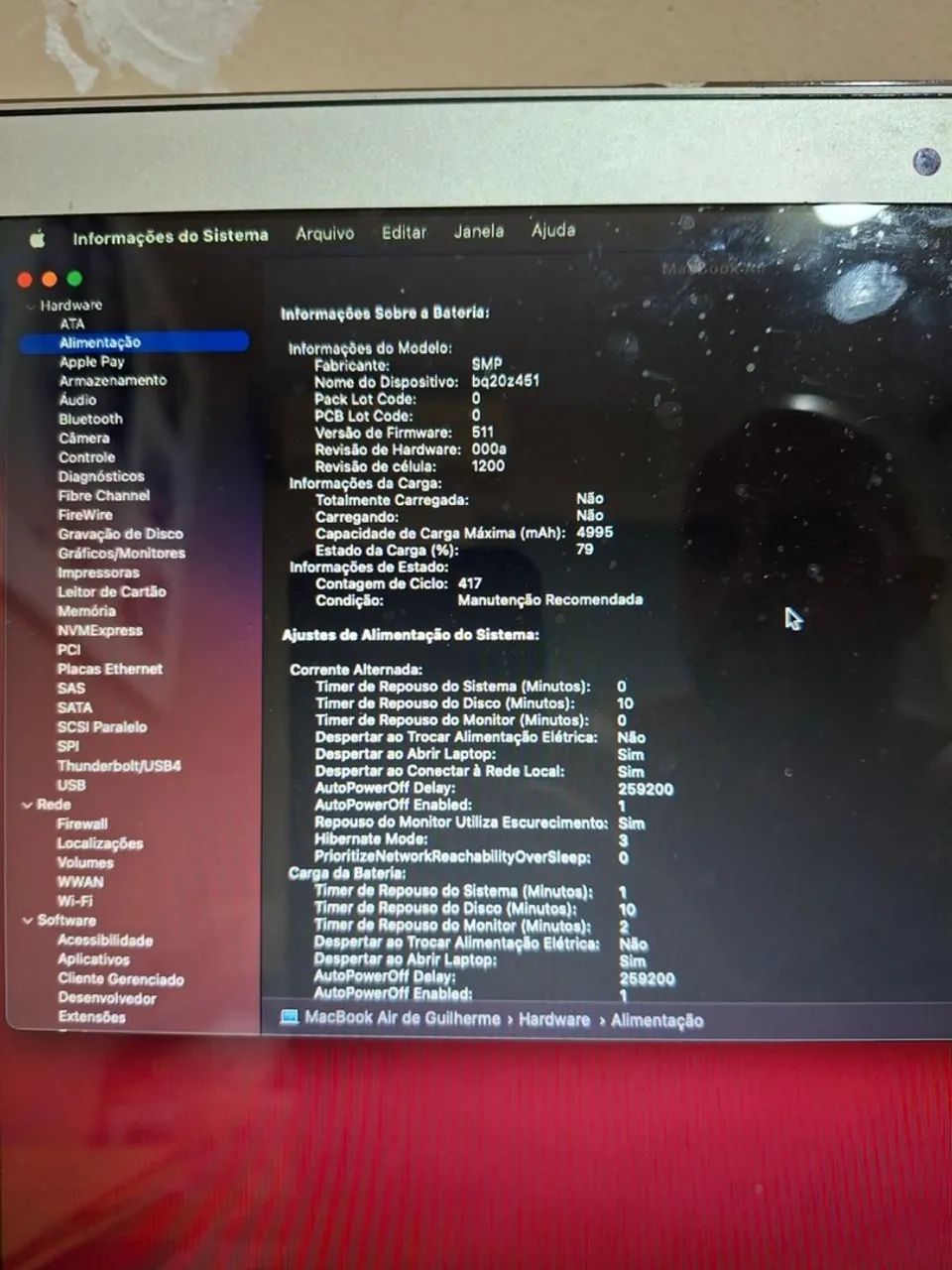Select Localizações under Rede
The height and width of the screenshot is (1270, 952).
(100, 843)
